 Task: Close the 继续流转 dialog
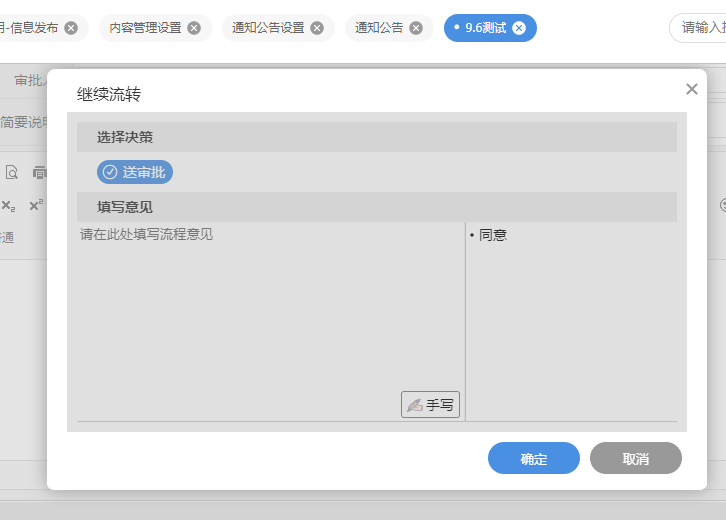click(x=692, y=89)
